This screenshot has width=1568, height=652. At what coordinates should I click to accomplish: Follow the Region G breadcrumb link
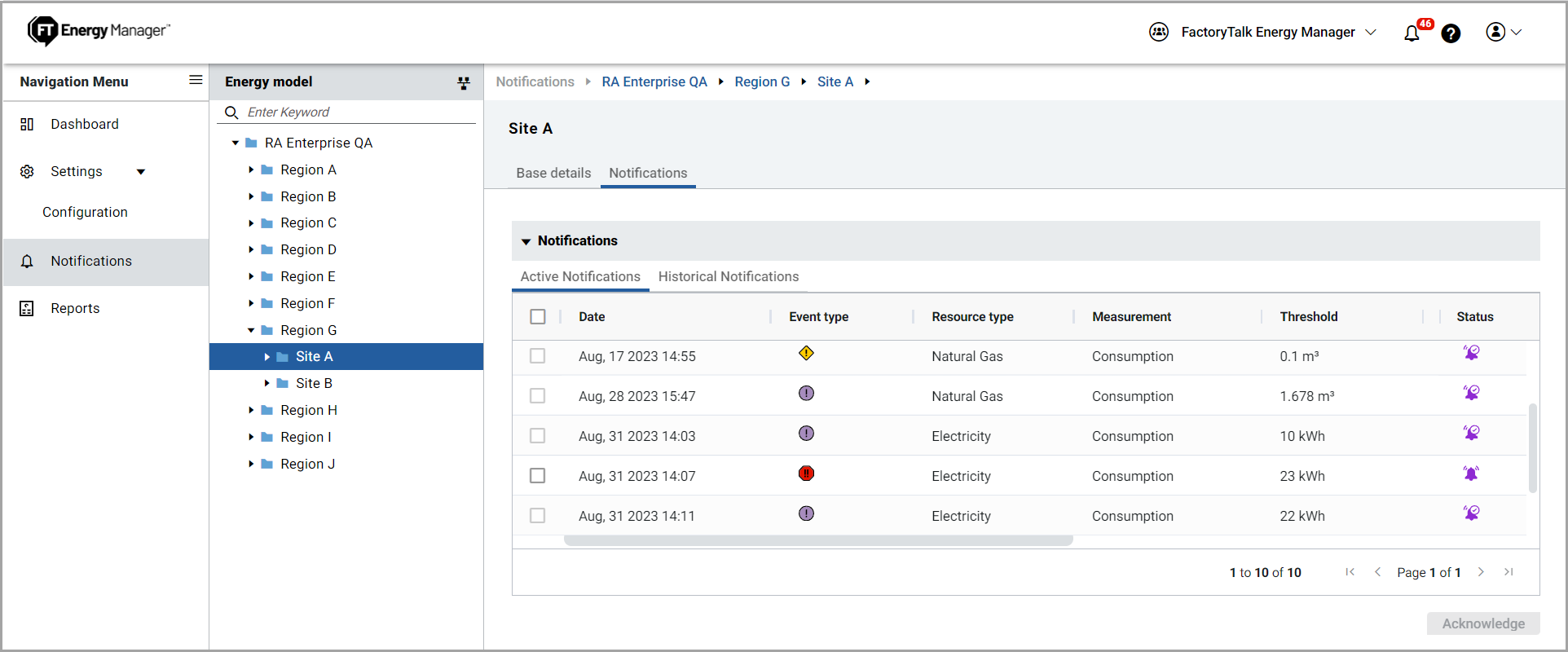[x=762, y=81]
